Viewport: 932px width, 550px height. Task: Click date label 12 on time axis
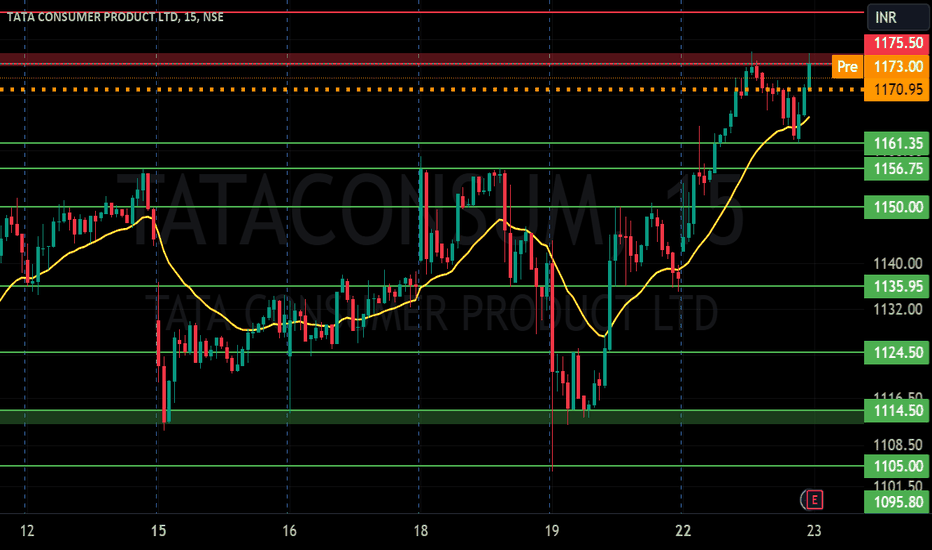27,531
